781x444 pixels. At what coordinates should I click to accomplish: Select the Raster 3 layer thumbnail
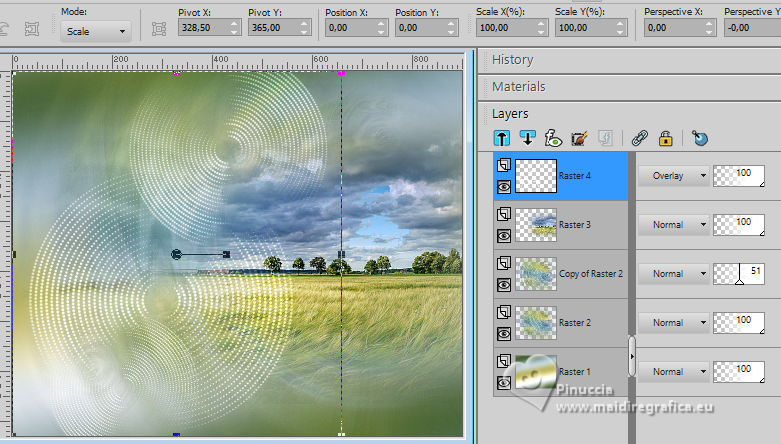[x=536, y=225]
